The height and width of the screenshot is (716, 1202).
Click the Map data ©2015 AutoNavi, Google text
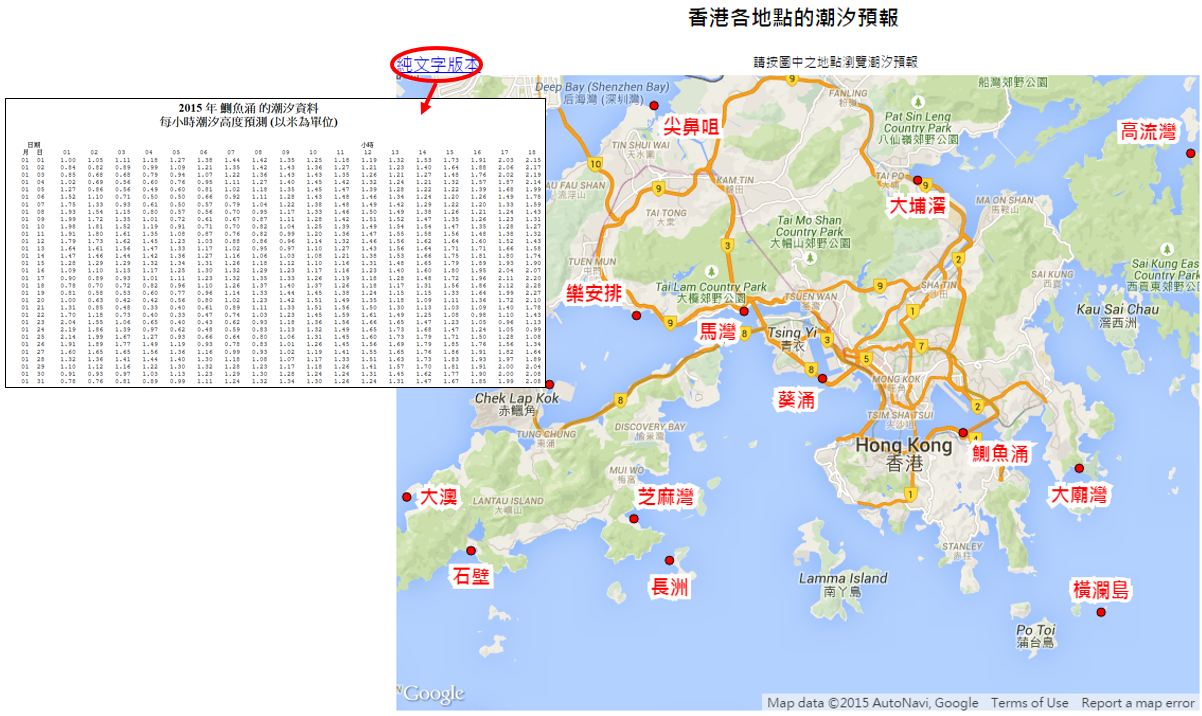pos(873,703)
